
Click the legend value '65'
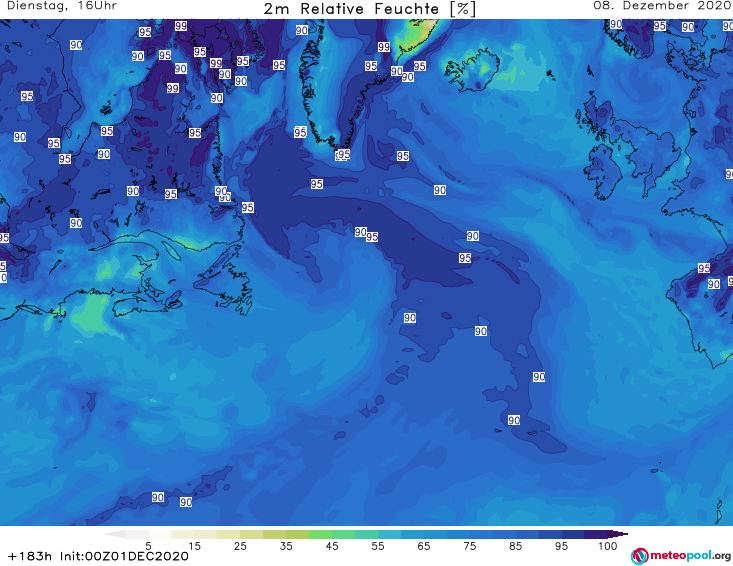424,546
